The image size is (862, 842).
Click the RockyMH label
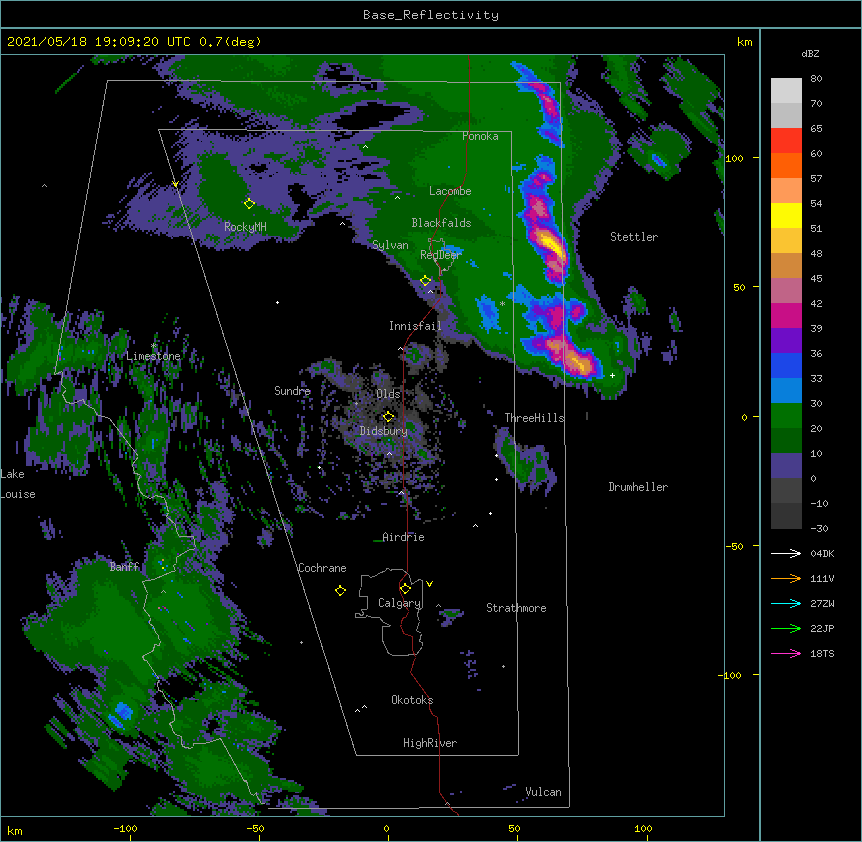[x=245, y=227]
